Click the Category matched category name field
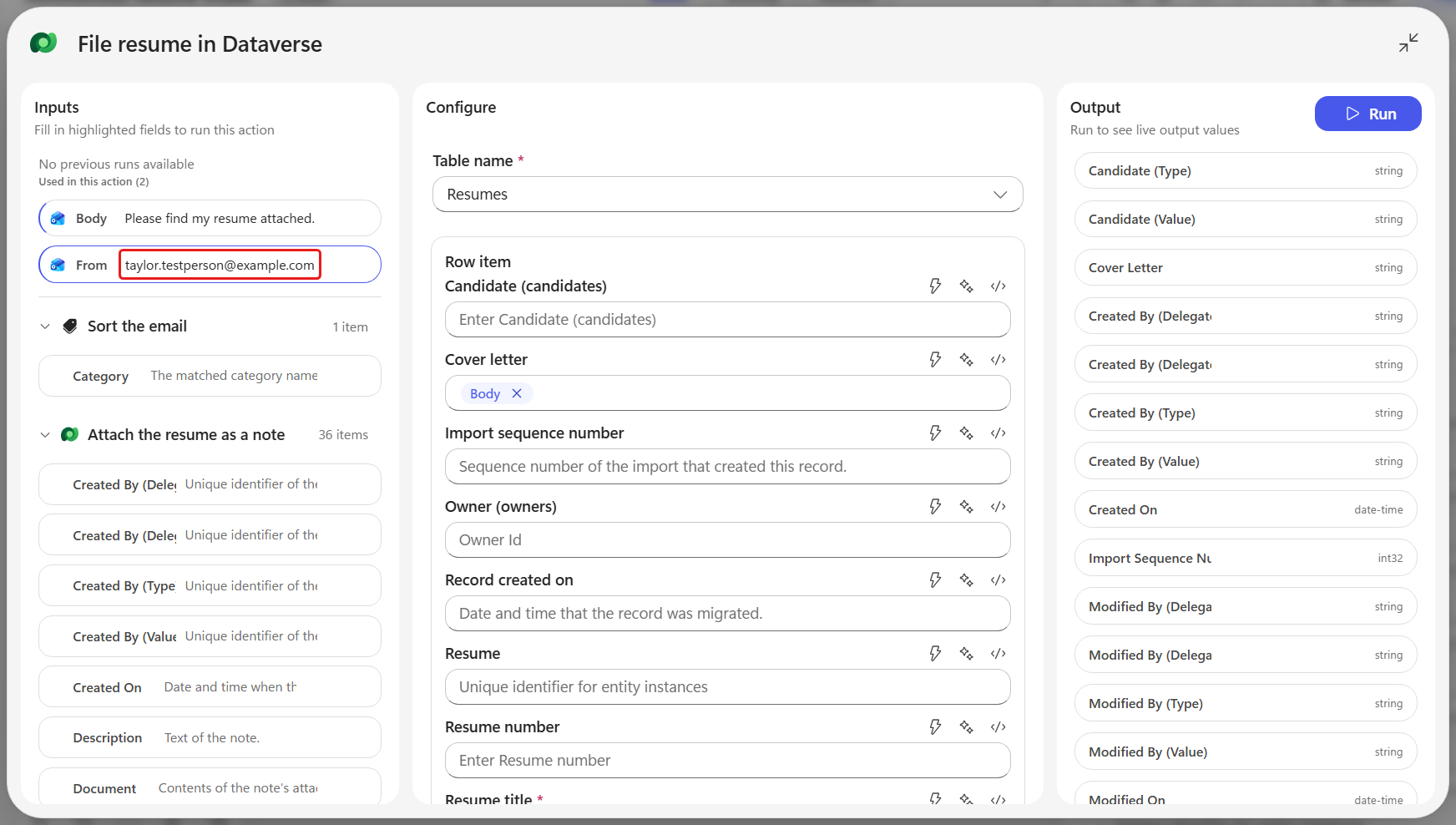Viewport: 1456px width, 825px height. [x=210, y=376]
